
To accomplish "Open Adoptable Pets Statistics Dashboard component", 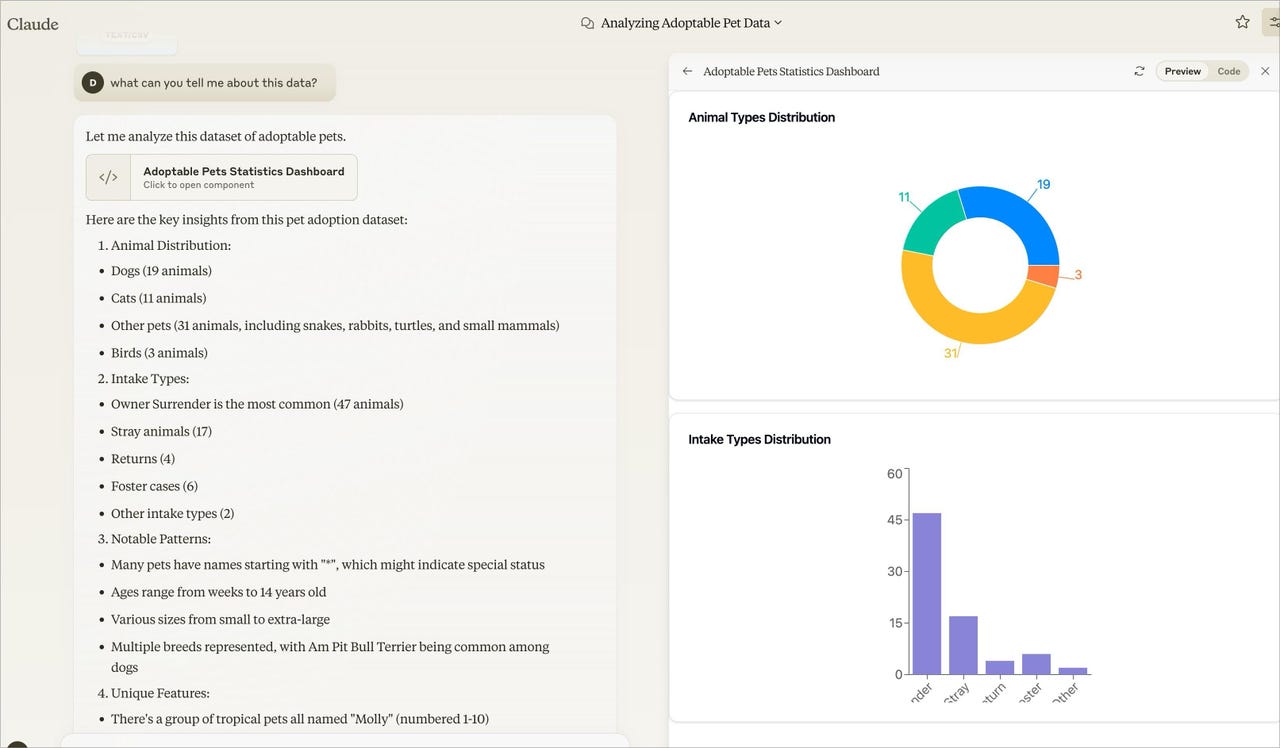I will click(221, 177).
